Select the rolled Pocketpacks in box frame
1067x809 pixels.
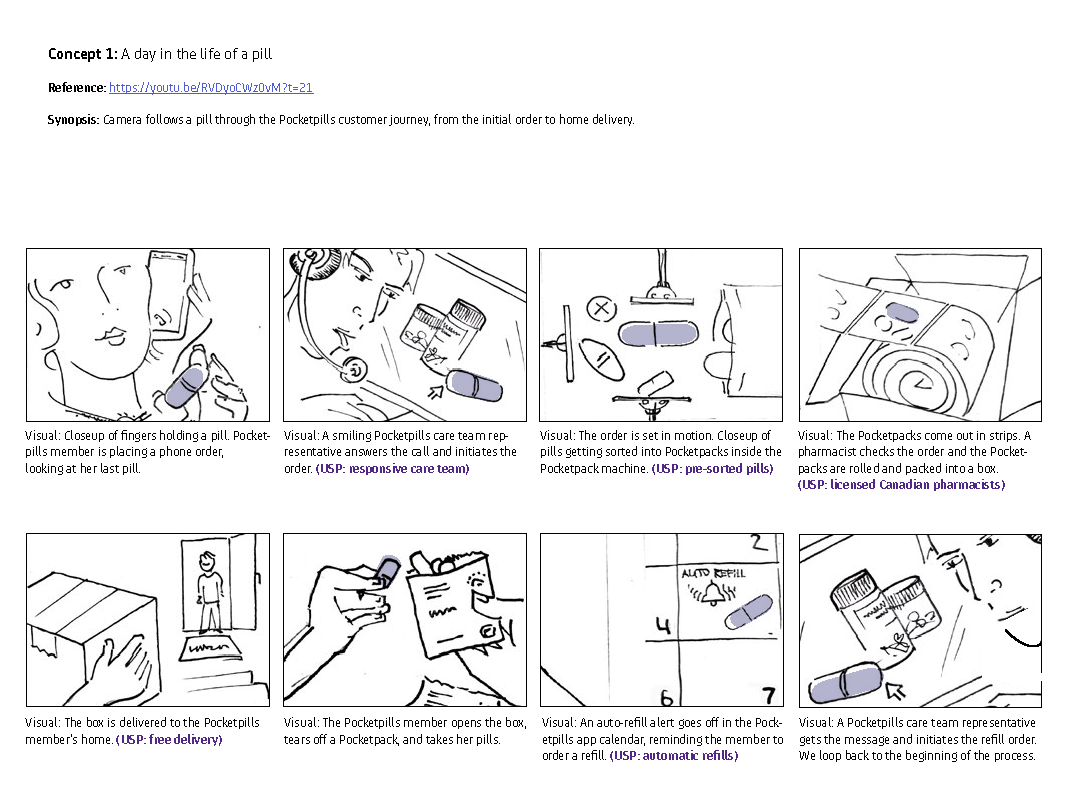[x=920, y=335]
